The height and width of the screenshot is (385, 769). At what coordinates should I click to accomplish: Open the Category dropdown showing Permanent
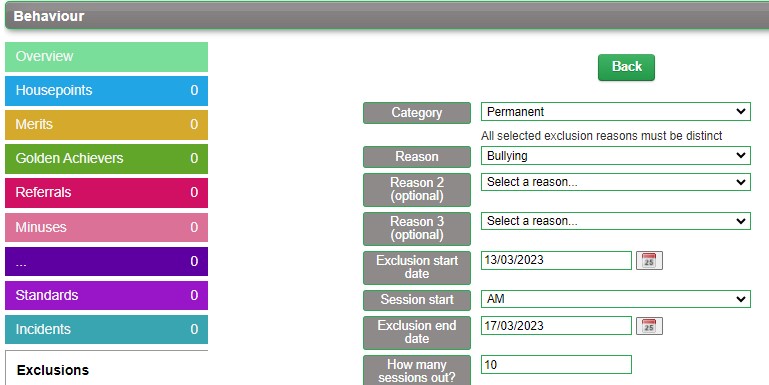pos(615,112)
